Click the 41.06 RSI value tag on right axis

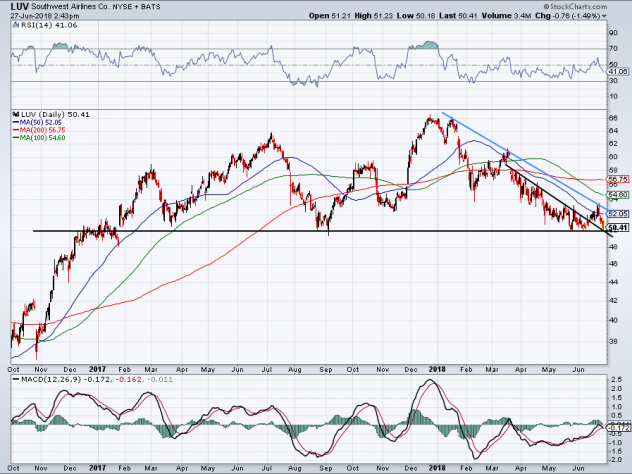[x=618, y=71]
